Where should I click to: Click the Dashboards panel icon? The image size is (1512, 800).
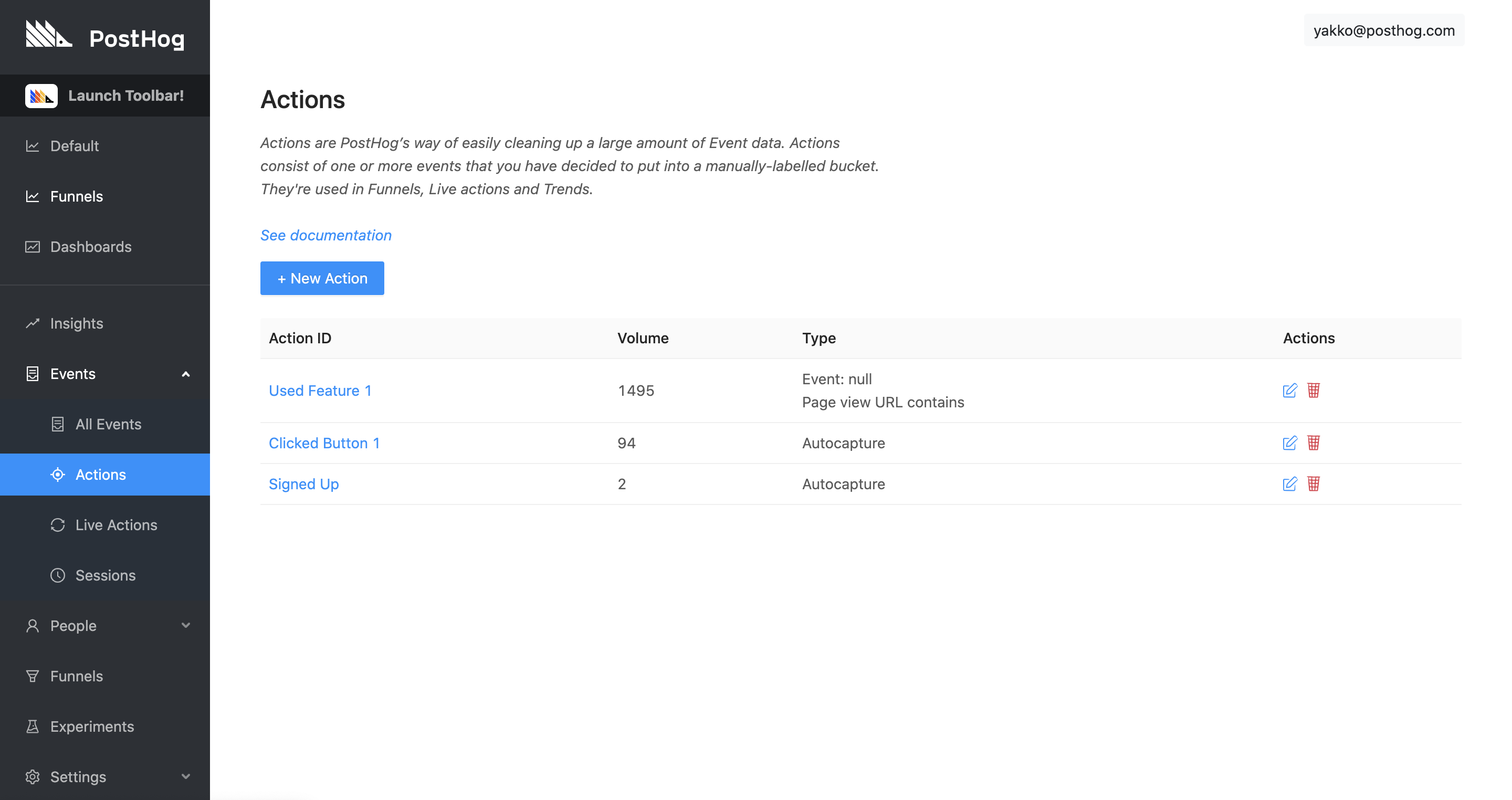pyautogui.click(x=32, y=247)
